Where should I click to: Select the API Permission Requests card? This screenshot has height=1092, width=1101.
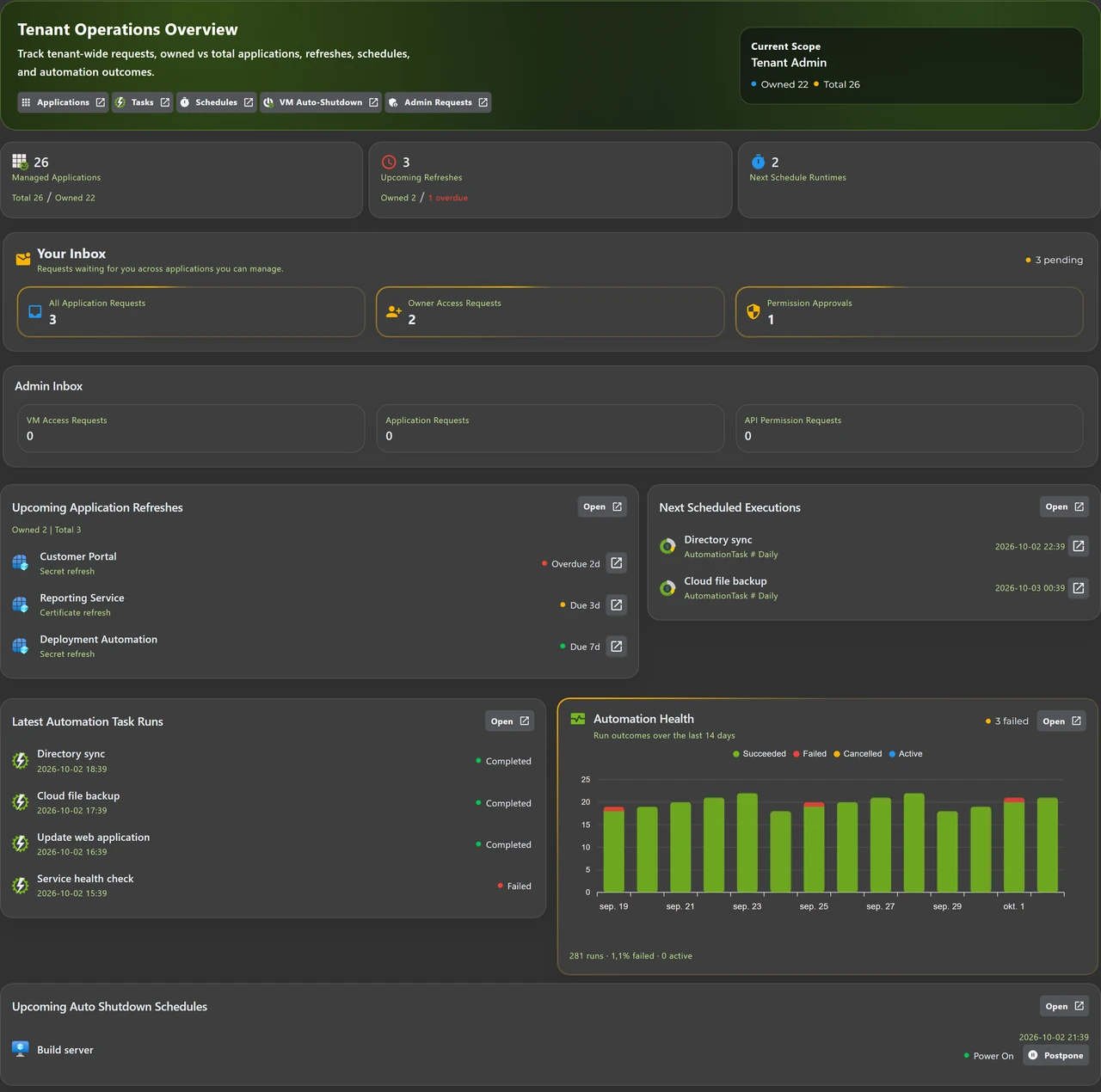(x=909, y=428)
